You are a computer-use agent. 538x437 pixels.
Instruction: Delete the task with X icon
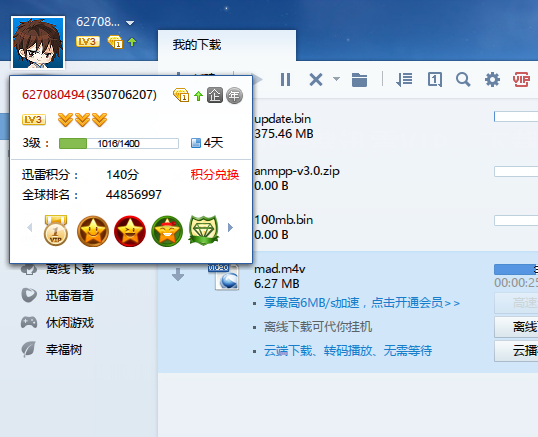[x=316, y=80]
